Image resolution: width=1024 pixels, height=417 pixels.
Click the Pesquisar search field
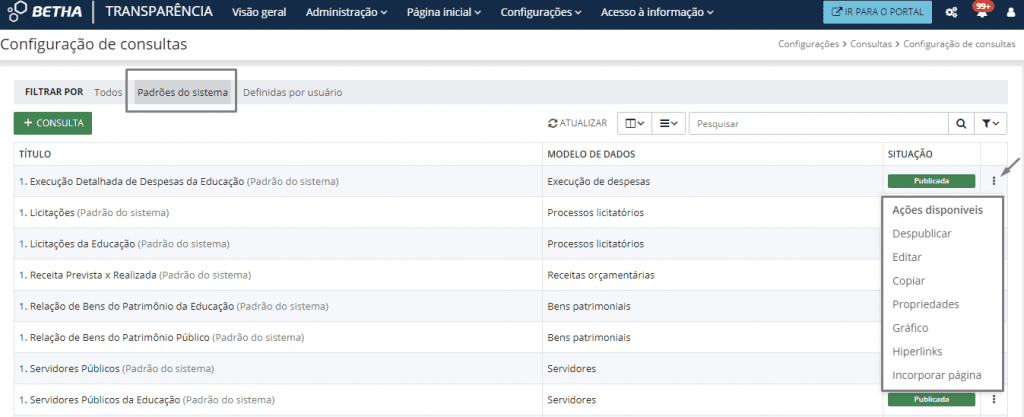[x=818, y=123]
